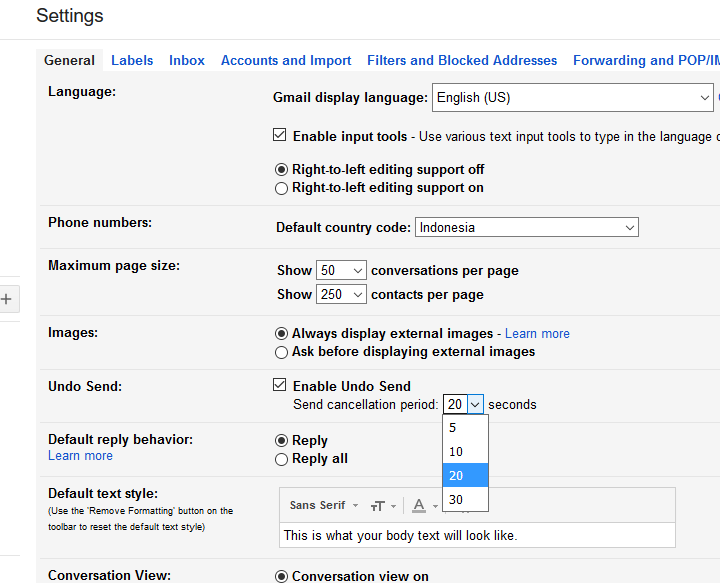Open the Sans Serif font dropdown

(324, 505)
